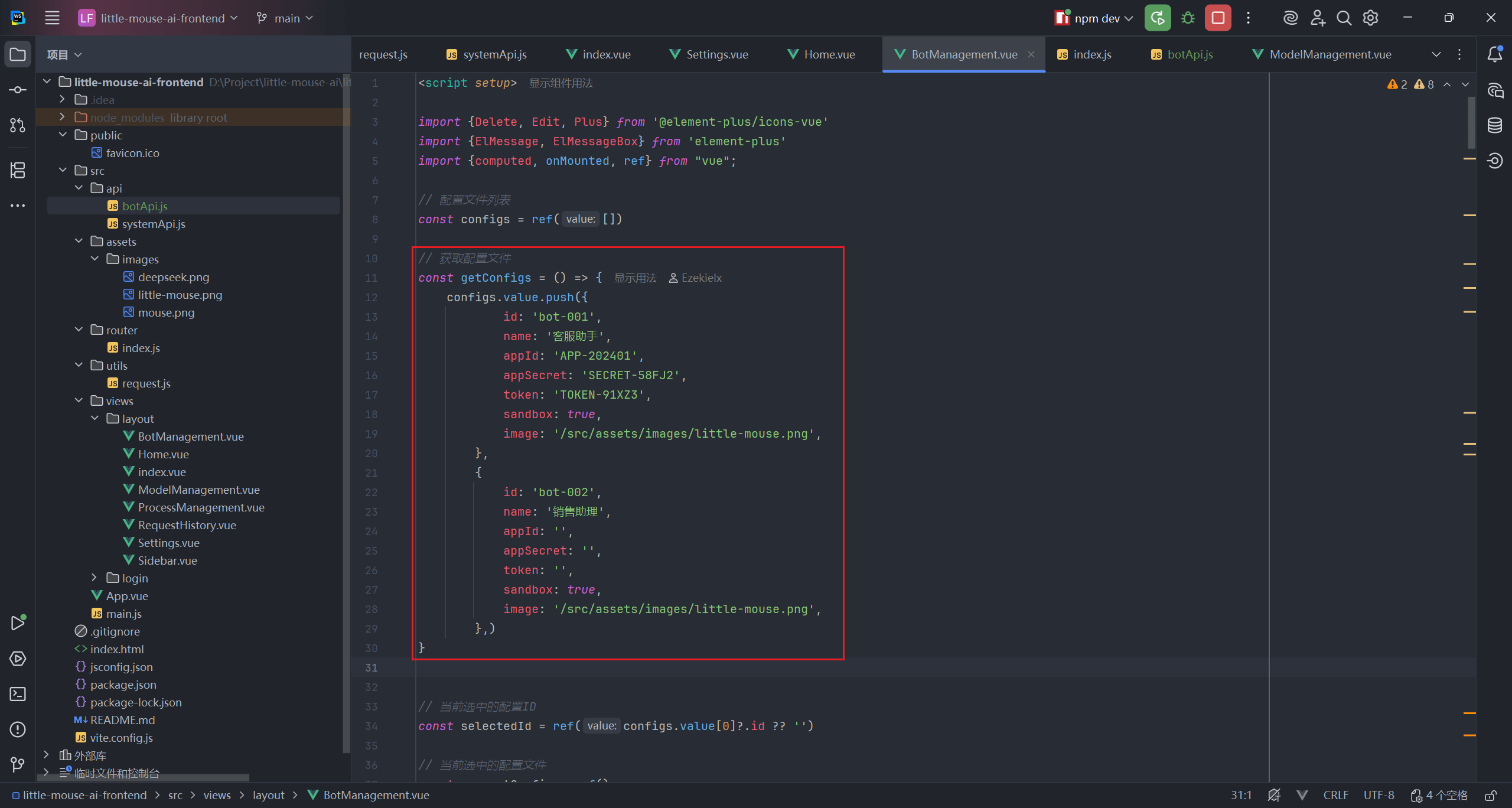
Task: Open the Git tool window icon
Action: pyautogui.click(x=18, y=765)
